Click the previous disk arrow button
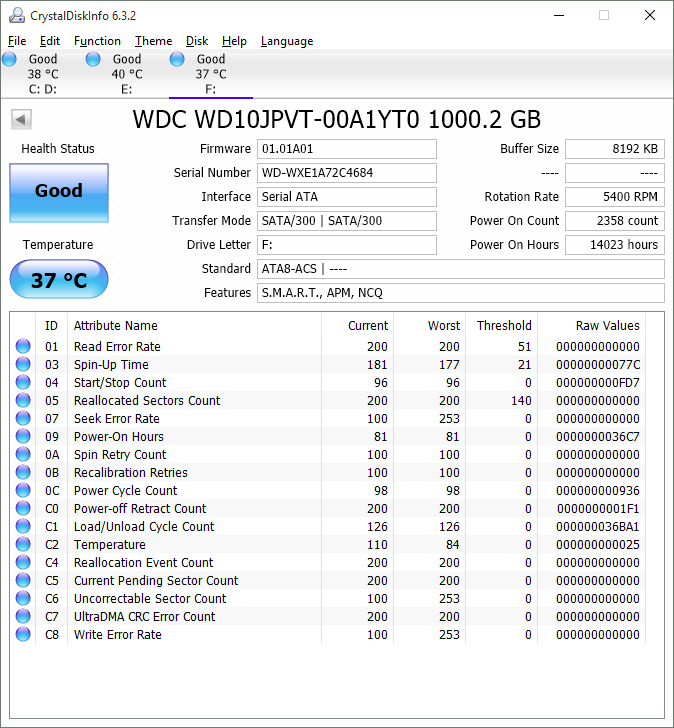 pos(21,119)
